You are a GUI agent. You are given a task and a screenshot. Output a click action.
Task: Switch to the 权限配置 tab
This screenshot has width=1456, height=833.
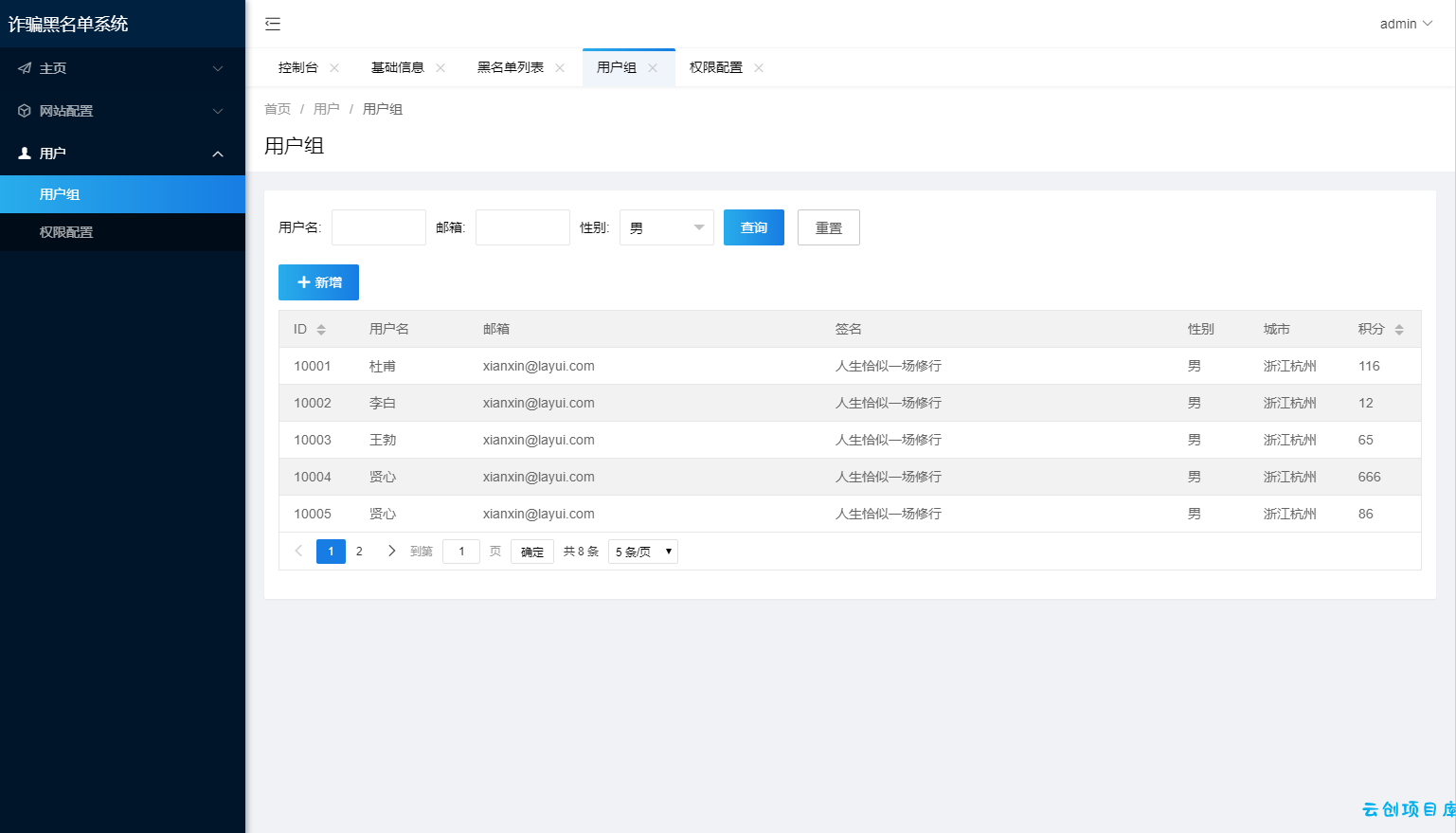tap(716, 67)
